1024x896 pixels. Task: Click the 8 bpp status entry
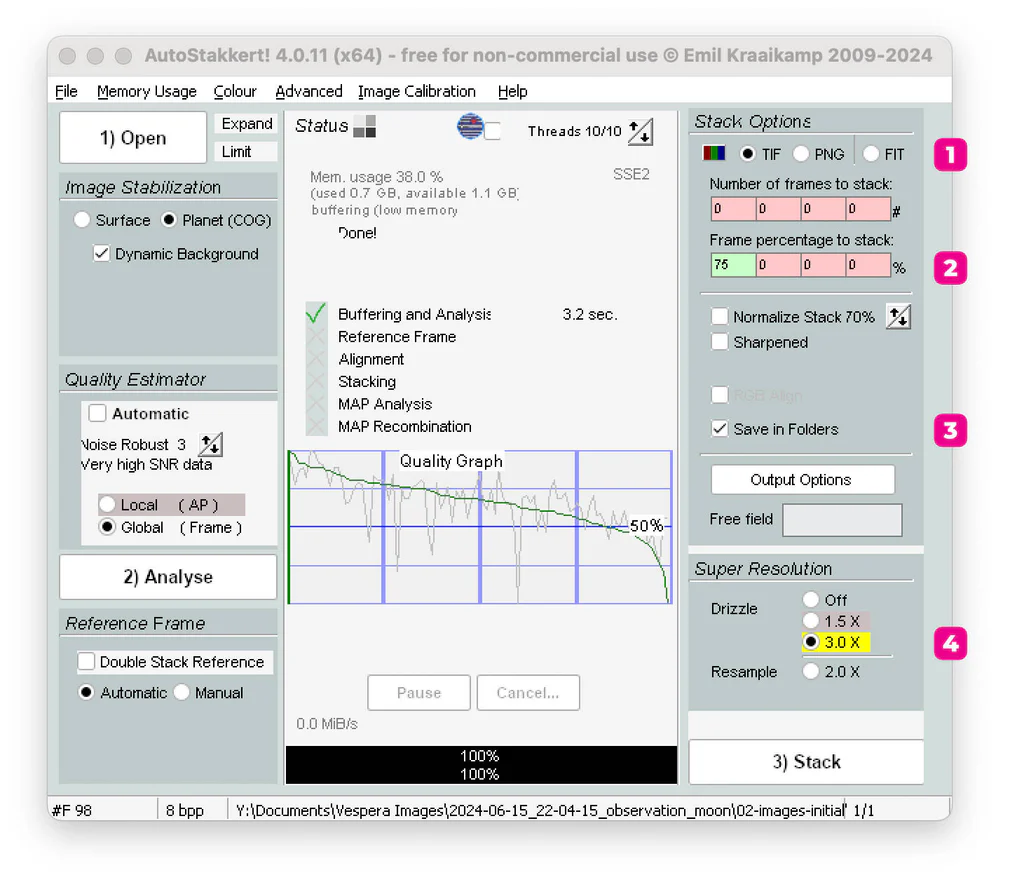pos(185,810)
